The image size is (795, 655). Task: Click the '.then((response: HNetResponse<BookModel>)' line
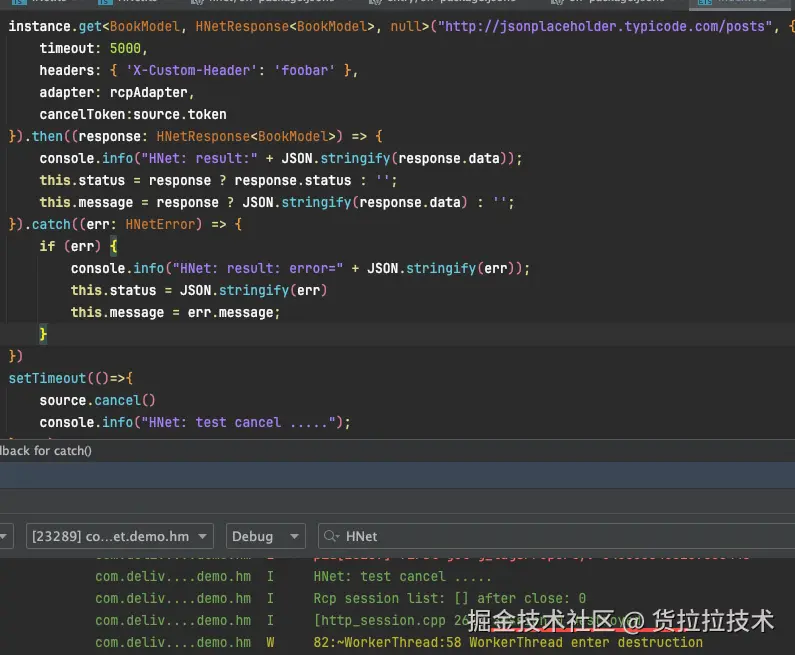pos(195,136)
